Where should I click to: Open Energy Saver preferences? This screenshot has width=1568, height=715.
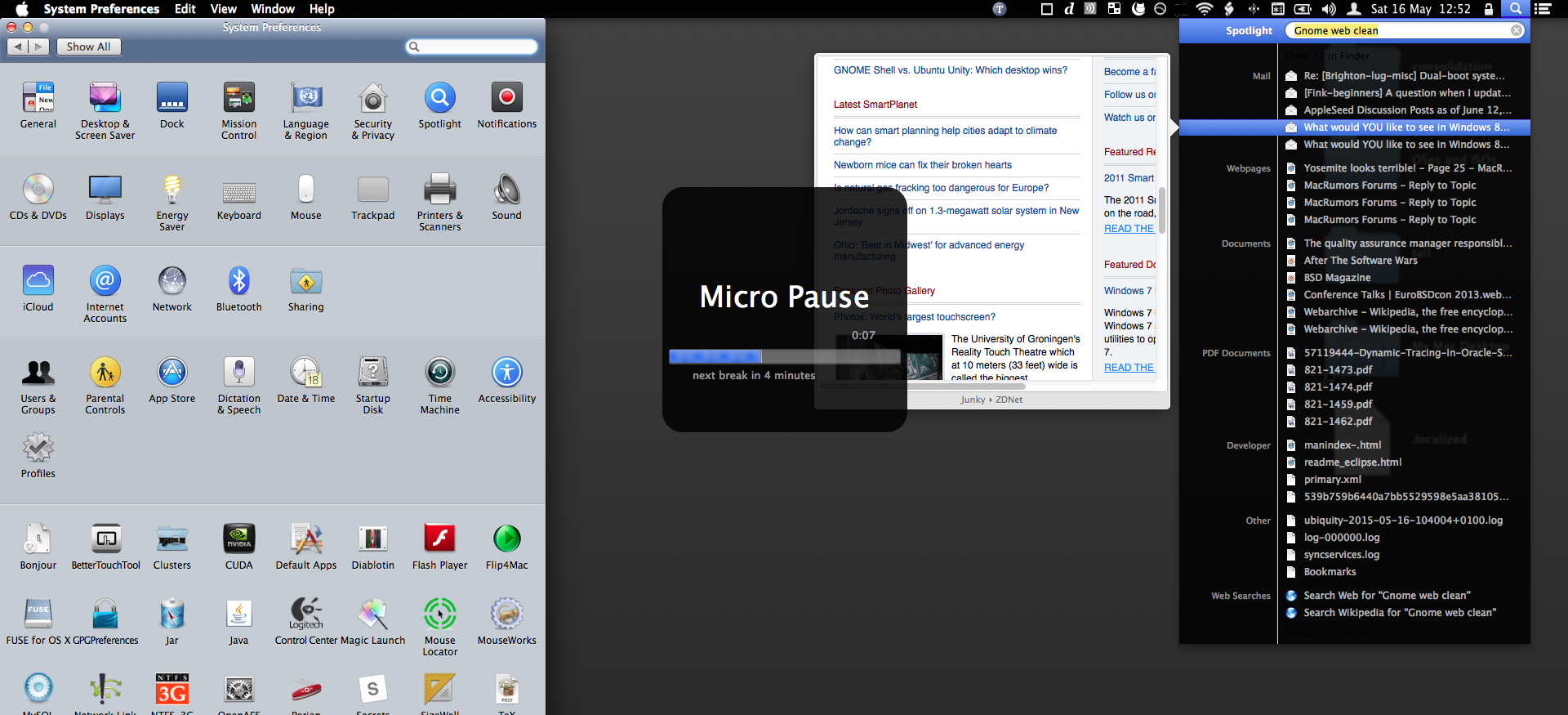[172, 203]
